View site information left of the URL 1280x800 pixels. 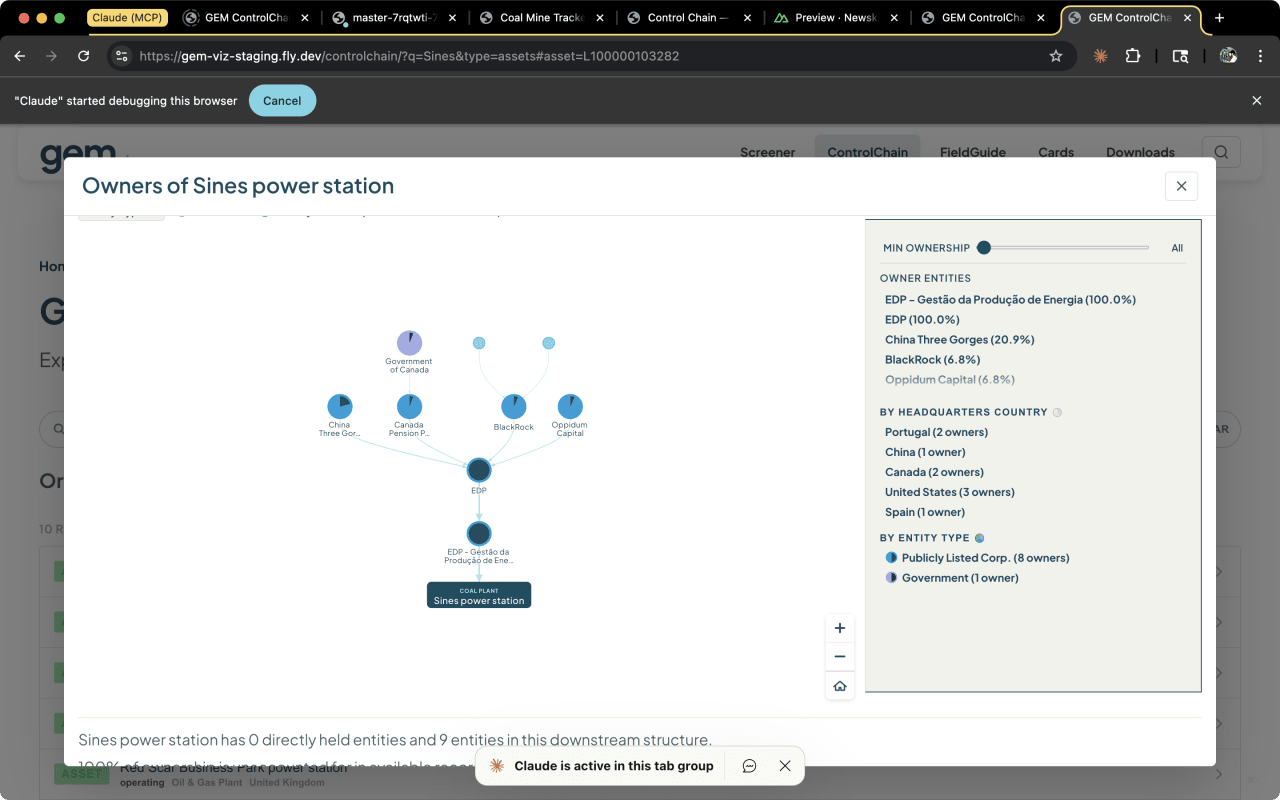tap(122, 56)
